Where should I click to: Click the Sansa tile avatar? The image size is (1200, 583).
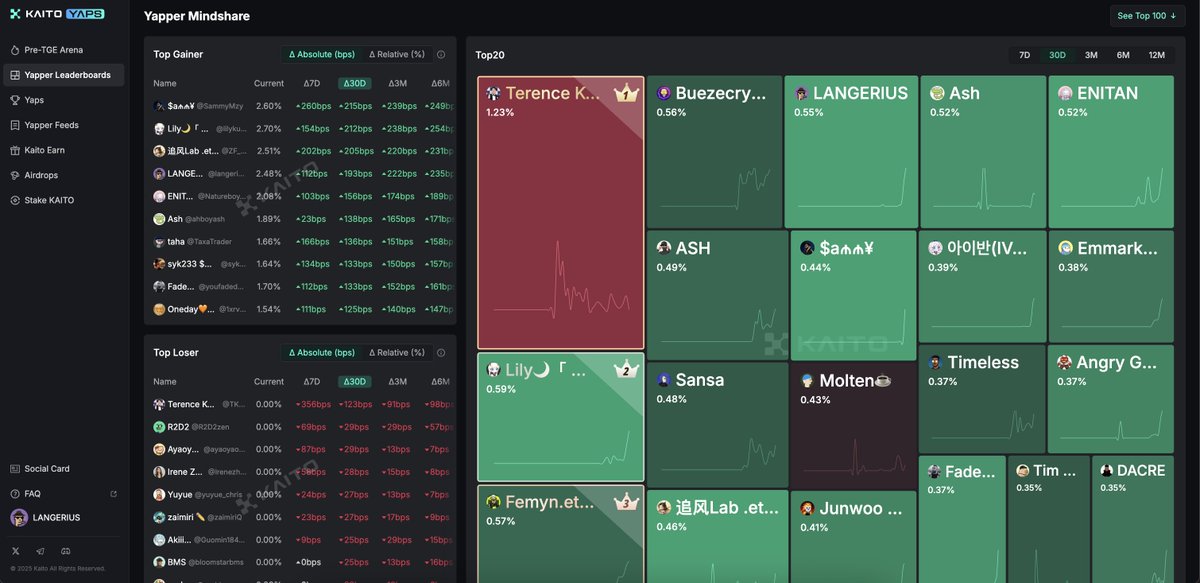point(664,380)
